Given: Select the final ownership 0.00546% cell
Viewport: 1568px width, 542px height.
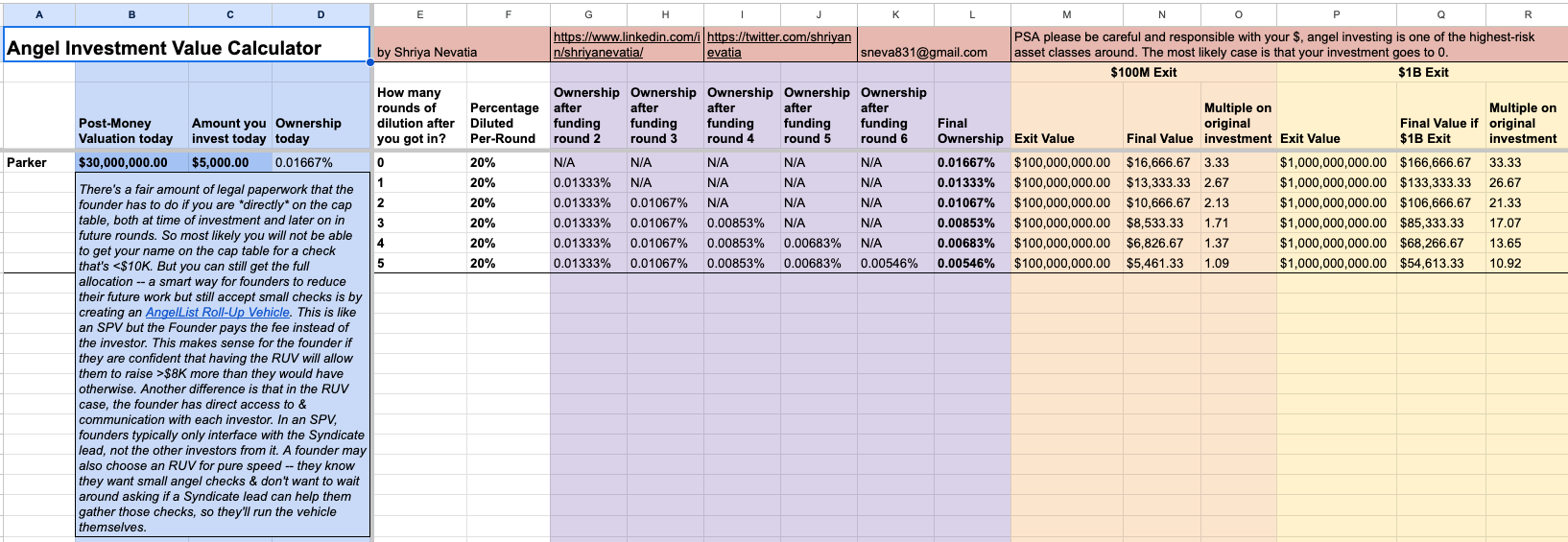Looking at the screenshot, I should [972, 263].
